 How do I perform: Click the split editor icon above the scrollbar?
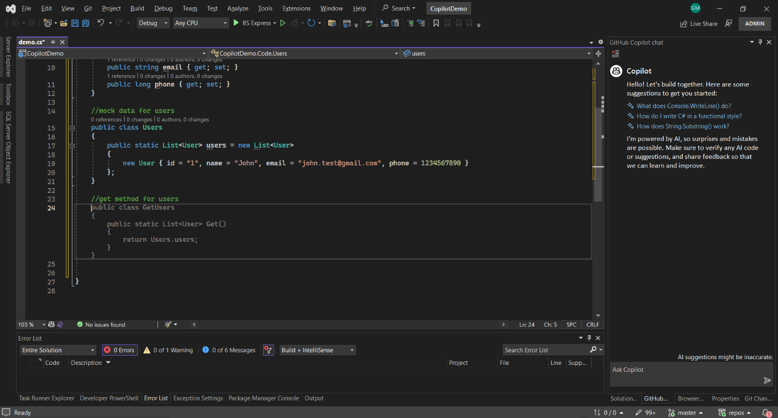[598, 53]
